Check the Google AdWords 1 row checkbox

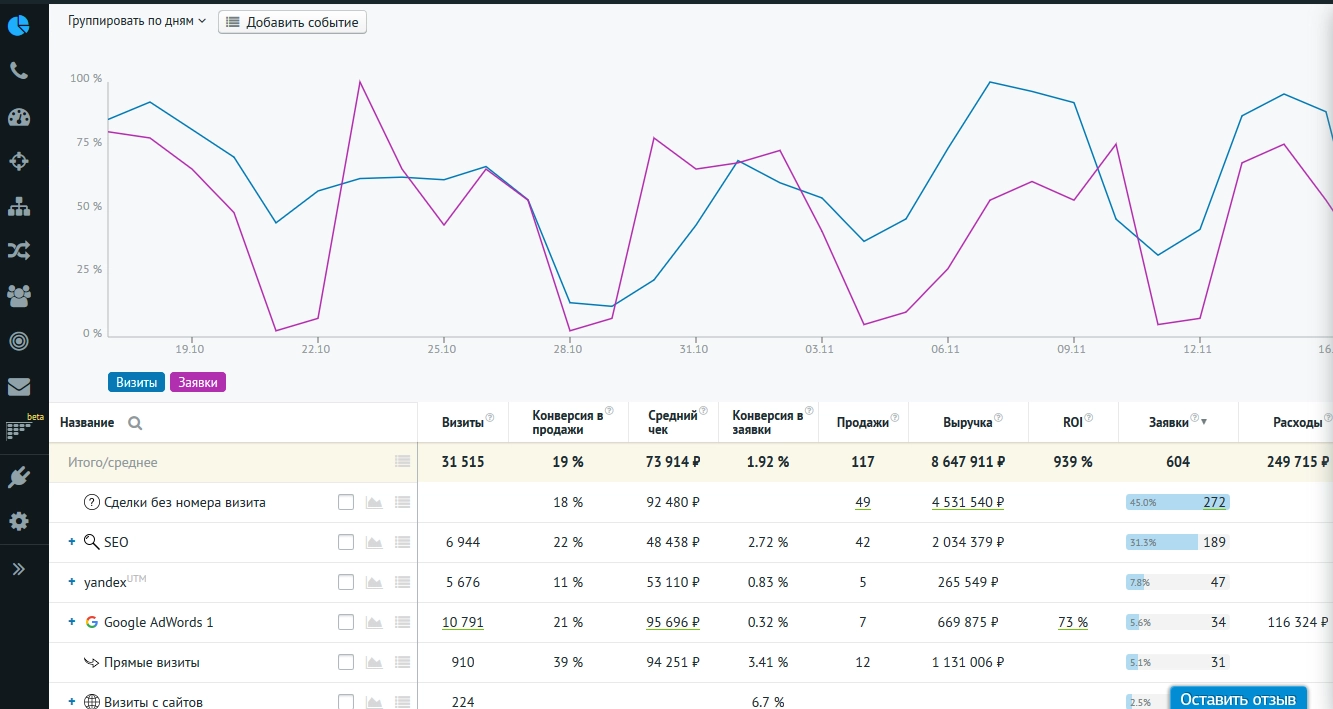346,622
